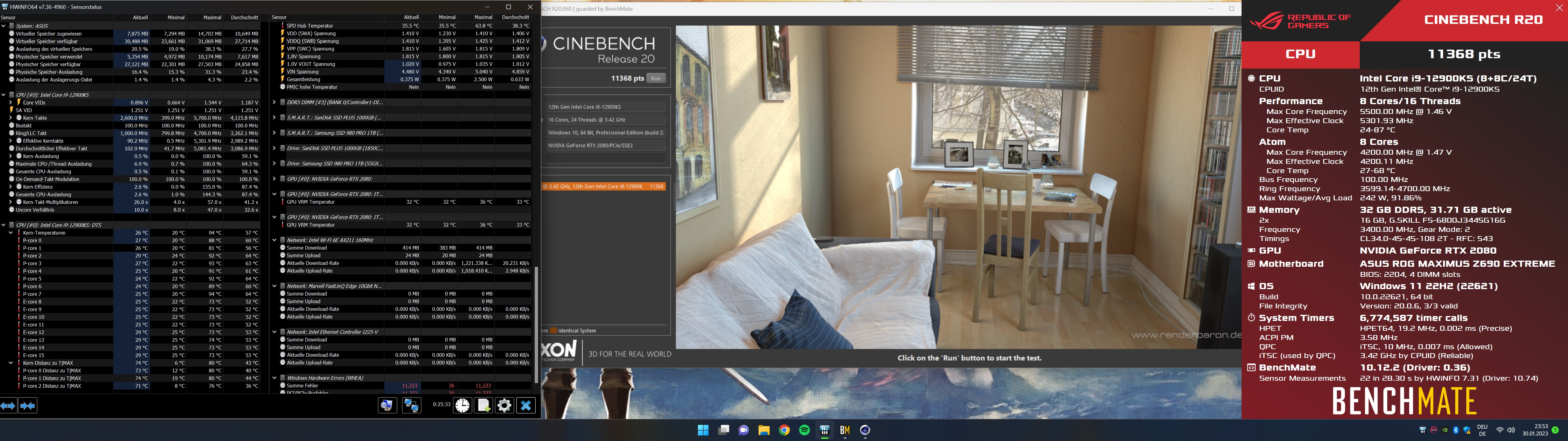Select highlighted 12900K 11368 ranking entry
Screen dimensions: 1568x441
(603, 187)
